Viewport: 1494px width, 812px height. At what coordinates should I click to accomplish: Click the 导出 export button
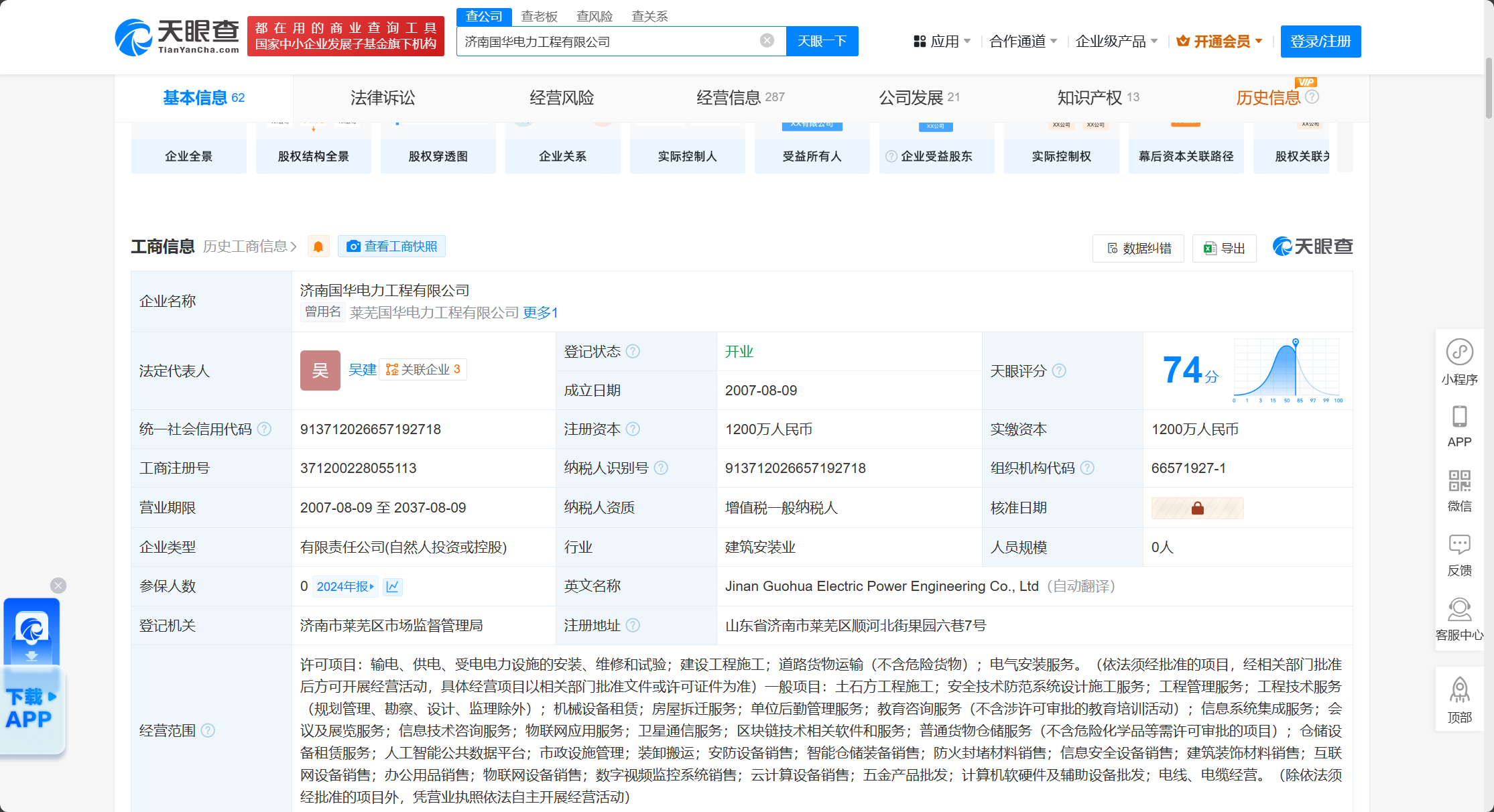pyautogui.click(x=1224, y=249)
